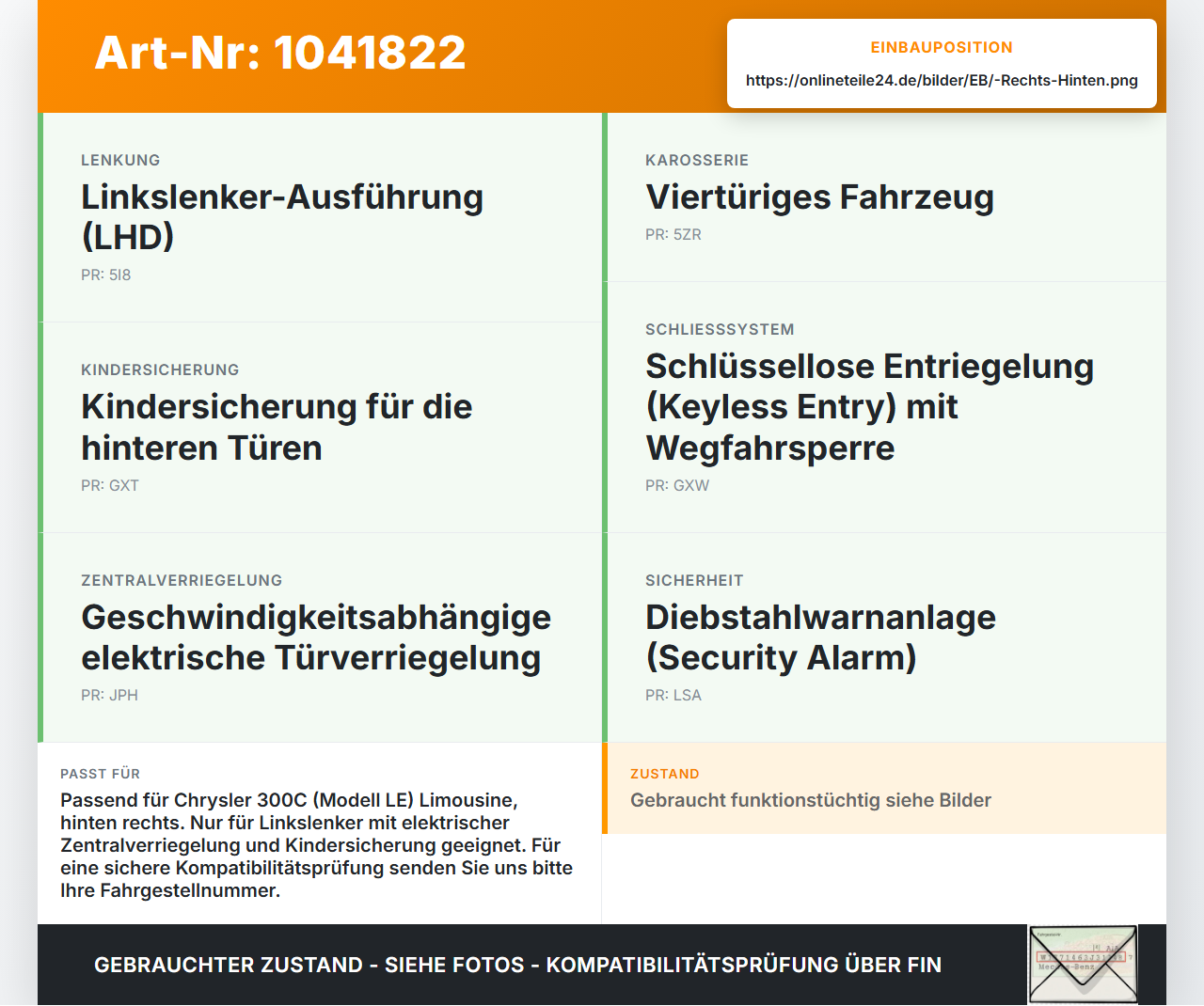
Task: Click the LENKUNG category label
Action: point(120,160)
